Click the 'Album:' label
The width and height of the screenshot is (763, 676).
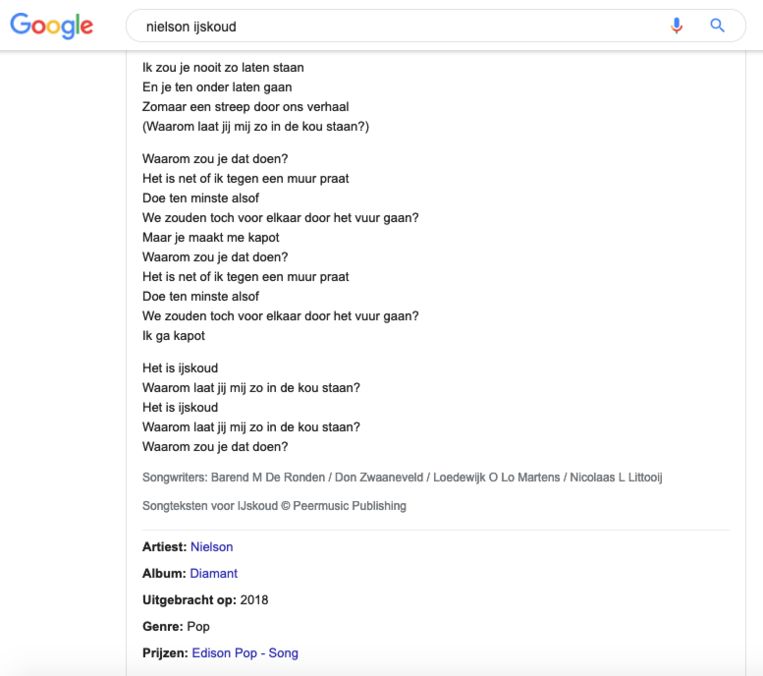pyautogui.click(x=164, y=574)
